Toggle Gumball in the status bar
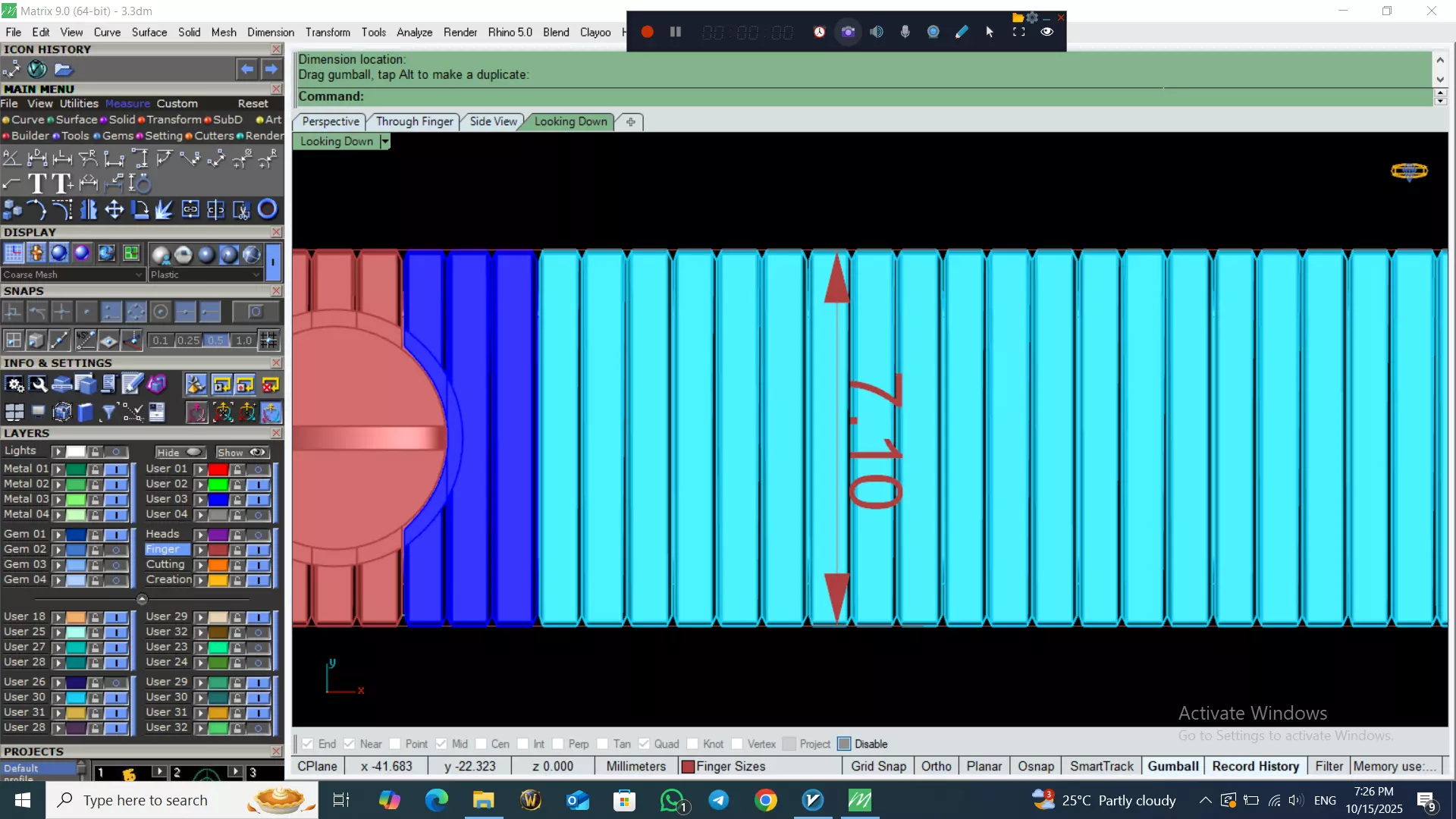 pyautogui.click(x=1172, y=766)
